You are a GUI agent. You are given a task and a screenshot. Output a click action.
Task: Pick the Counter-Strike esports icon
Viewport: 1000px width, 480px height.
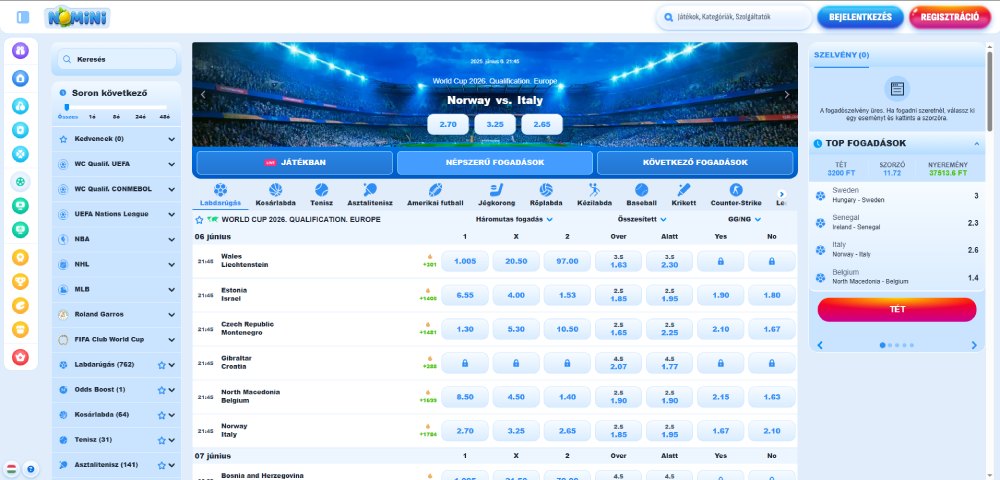[x=736, y=190]
